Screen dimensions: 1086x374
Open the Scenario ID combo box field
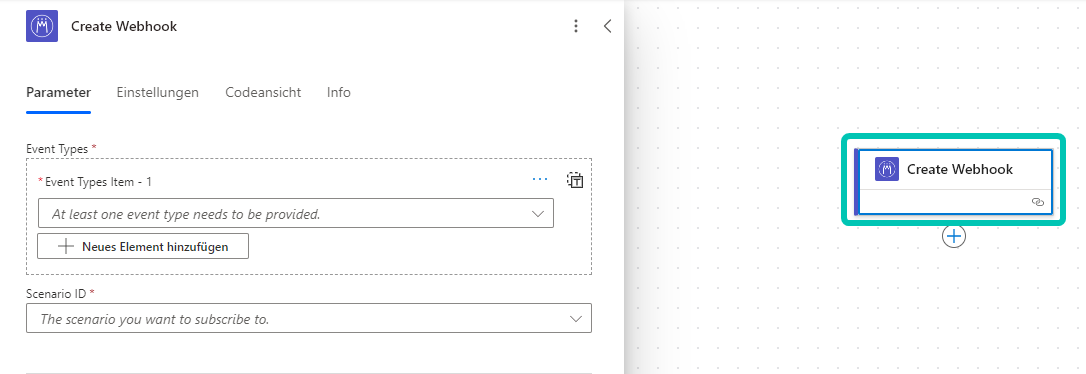tap(309, 319)
